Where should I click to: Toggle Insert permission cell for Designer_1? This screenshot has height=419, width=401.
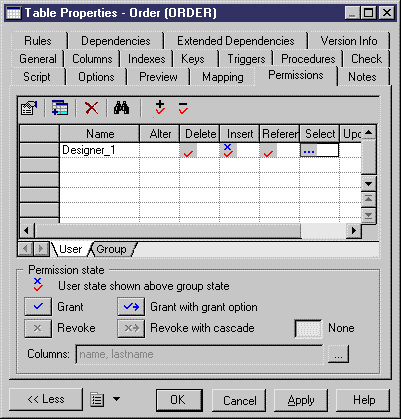tap(239, 150)
